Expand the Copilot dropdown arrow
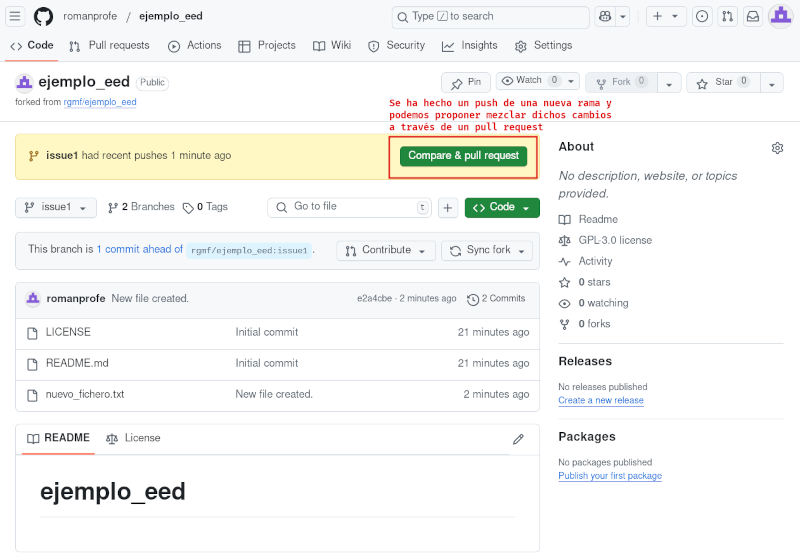The image size is (800, 558). pos(623,16)
